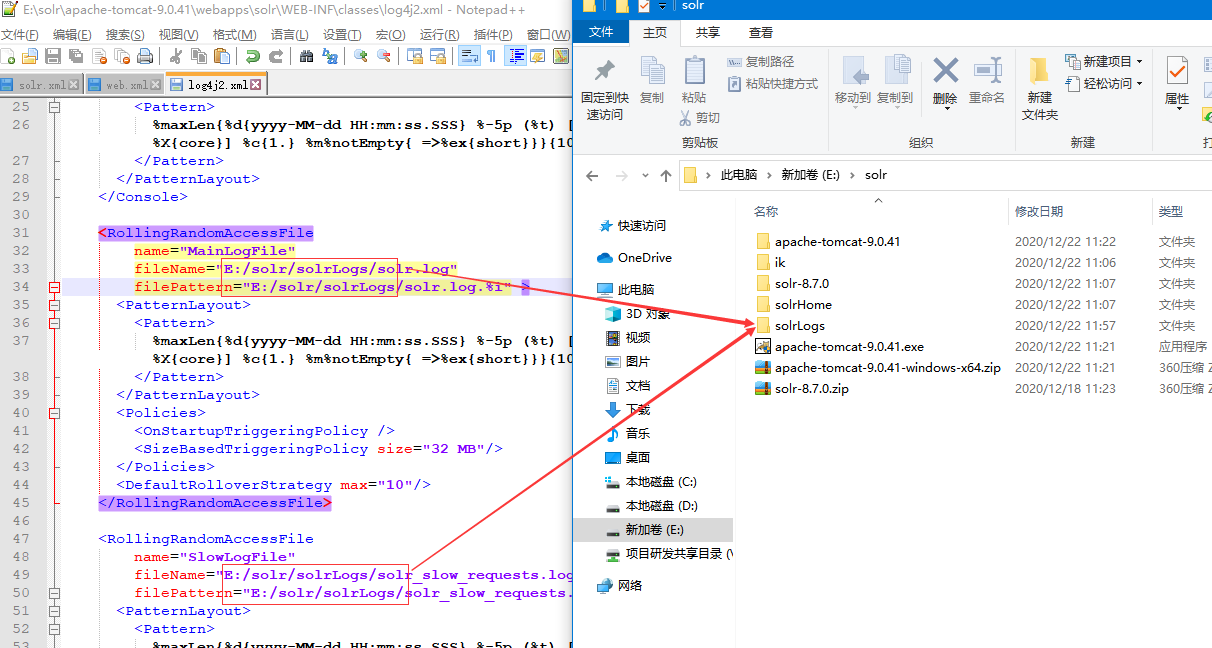
Task: Collapse the Policies fold at line 40
Action: click(54, 413)
